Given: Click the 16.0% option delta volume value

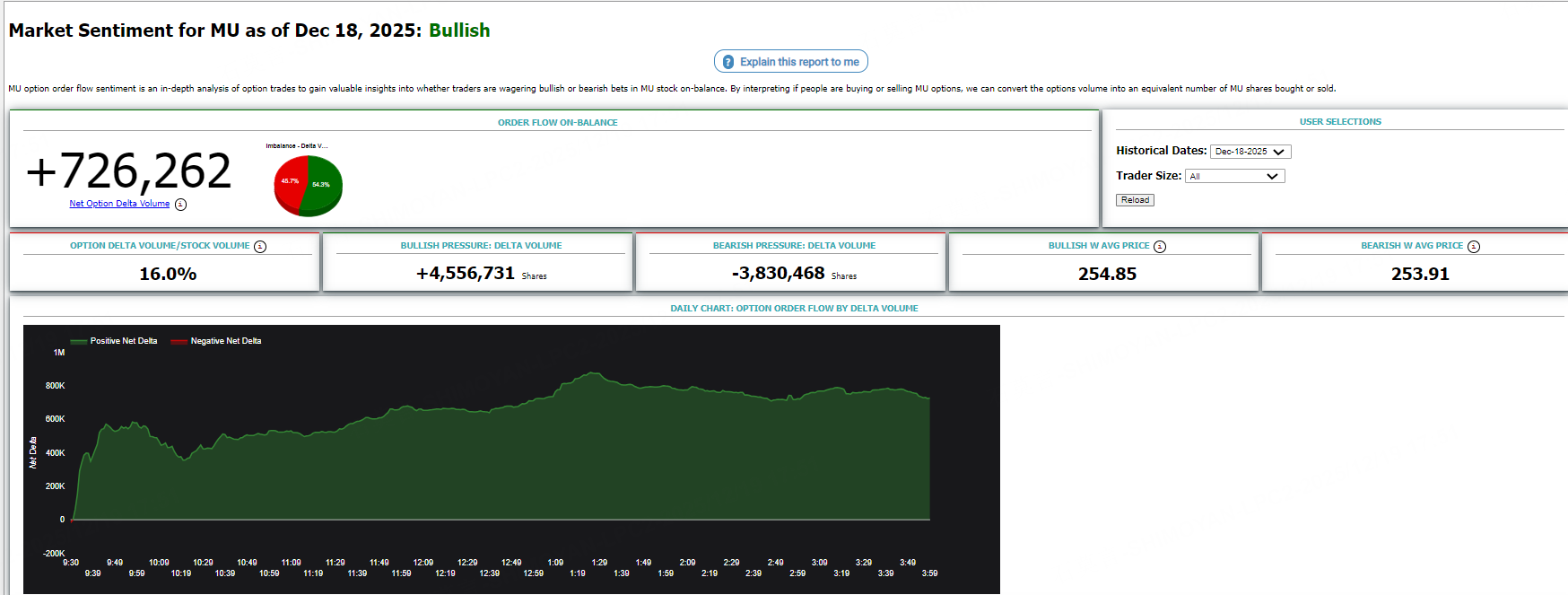Looking at the screenshot, I should tap(168, 274).
